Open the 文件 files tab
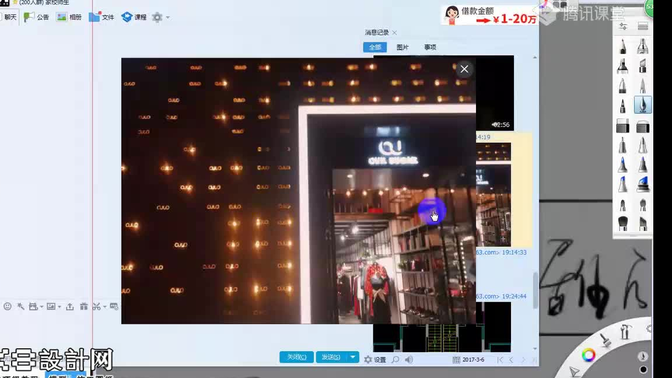This screenshot has height=378, width=672. (x=102, y=17)
